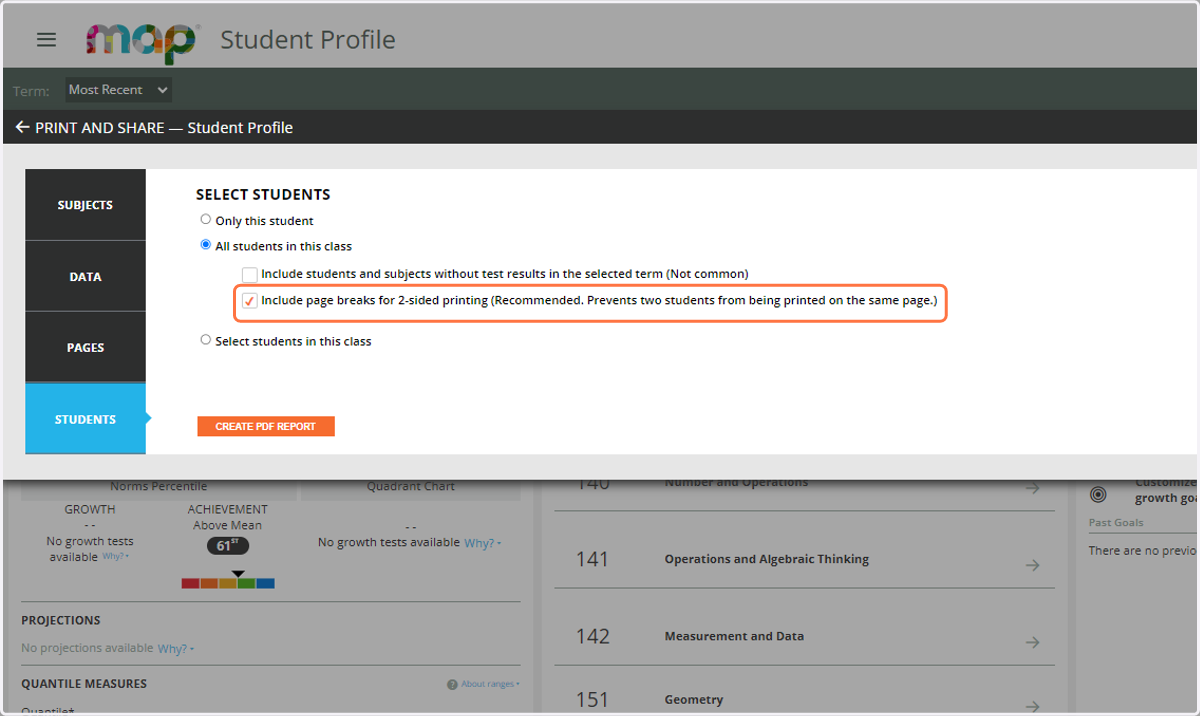Choose Select students in this class radio
This screenshot has height=716, width=1200.
pos(206,340)
